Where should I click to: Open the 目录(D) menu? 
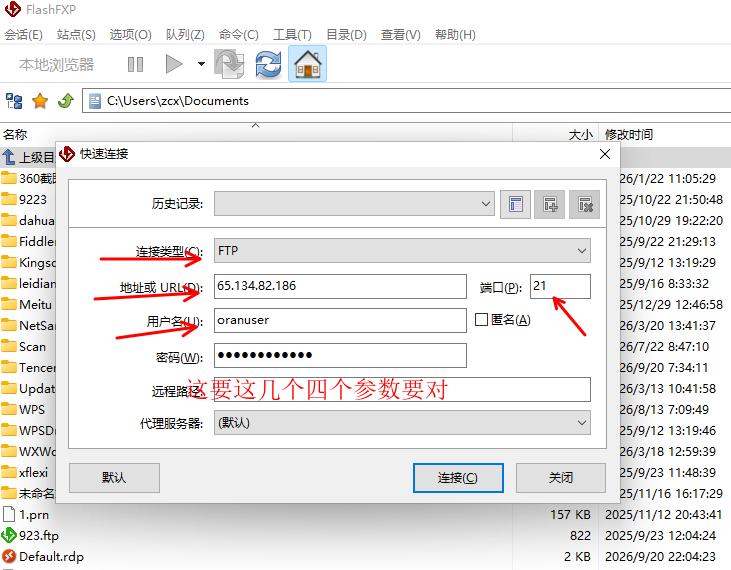[346, 35]
